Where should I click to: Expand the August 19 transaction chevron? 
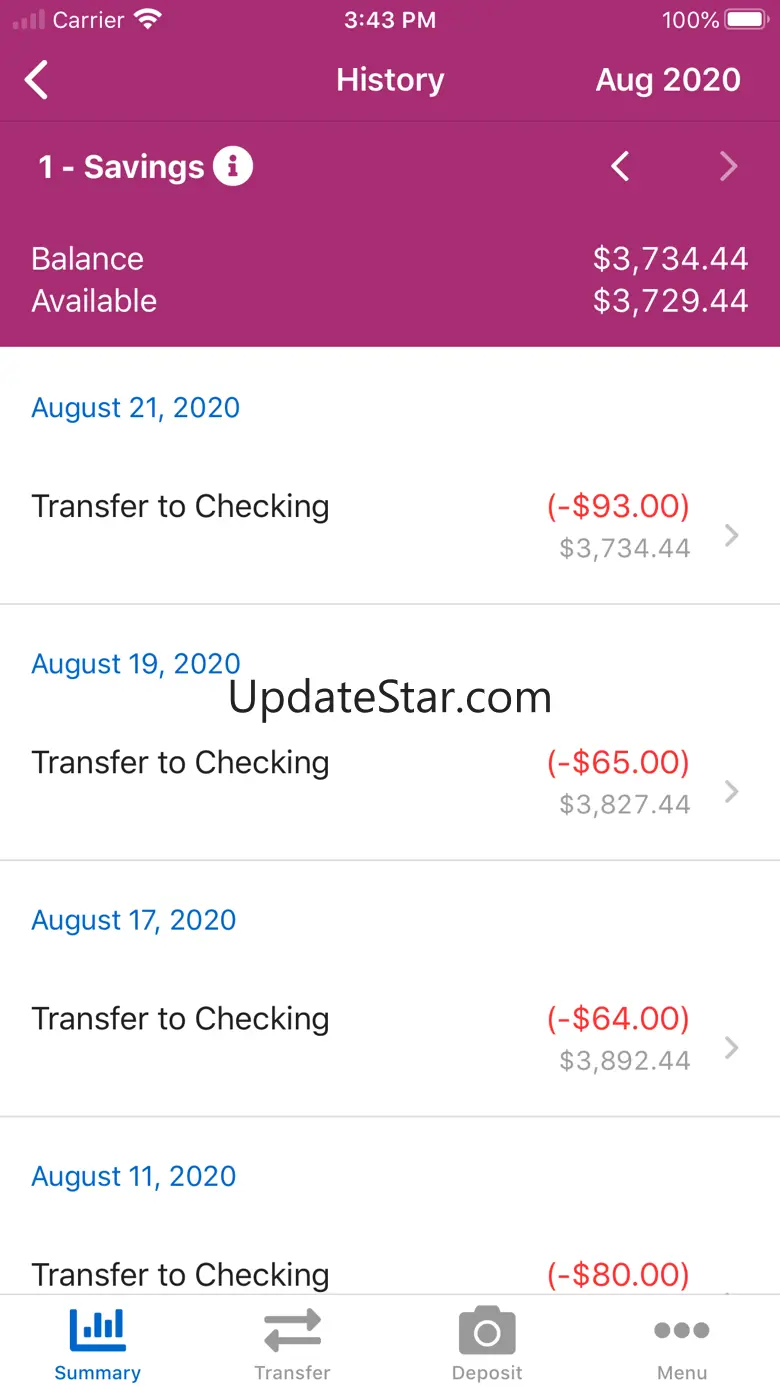732,791
